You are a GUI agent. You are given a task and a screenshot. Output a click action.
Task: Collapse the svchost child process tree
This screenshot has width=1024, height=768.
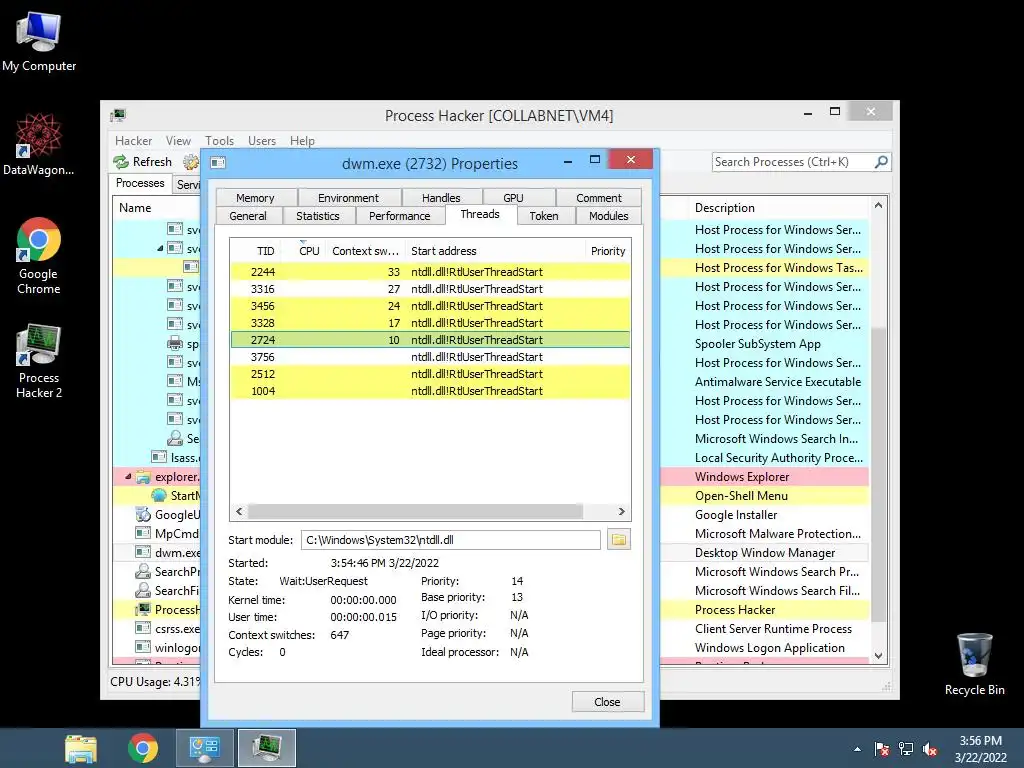(x=160, y=248)
